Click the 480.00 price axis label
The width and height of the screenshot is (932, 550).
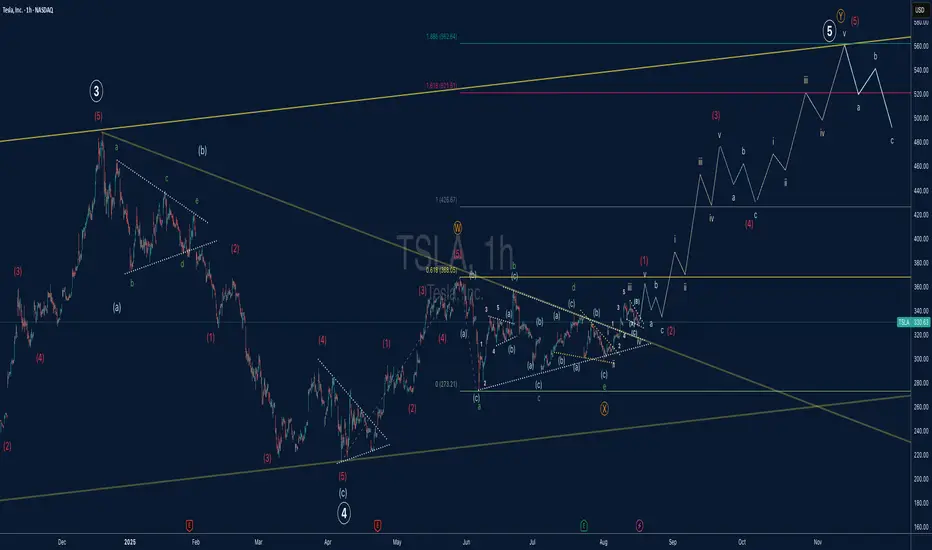[921, 142]
